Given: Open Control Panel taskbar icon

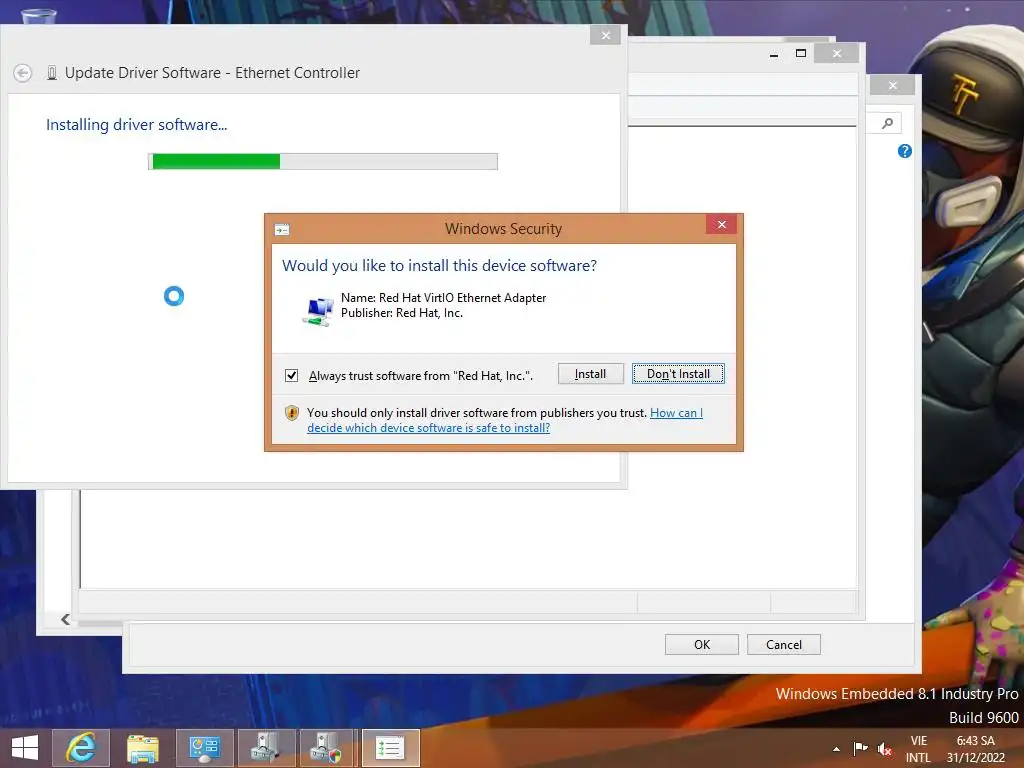Looking at the screenshot, I should (204, 748).
